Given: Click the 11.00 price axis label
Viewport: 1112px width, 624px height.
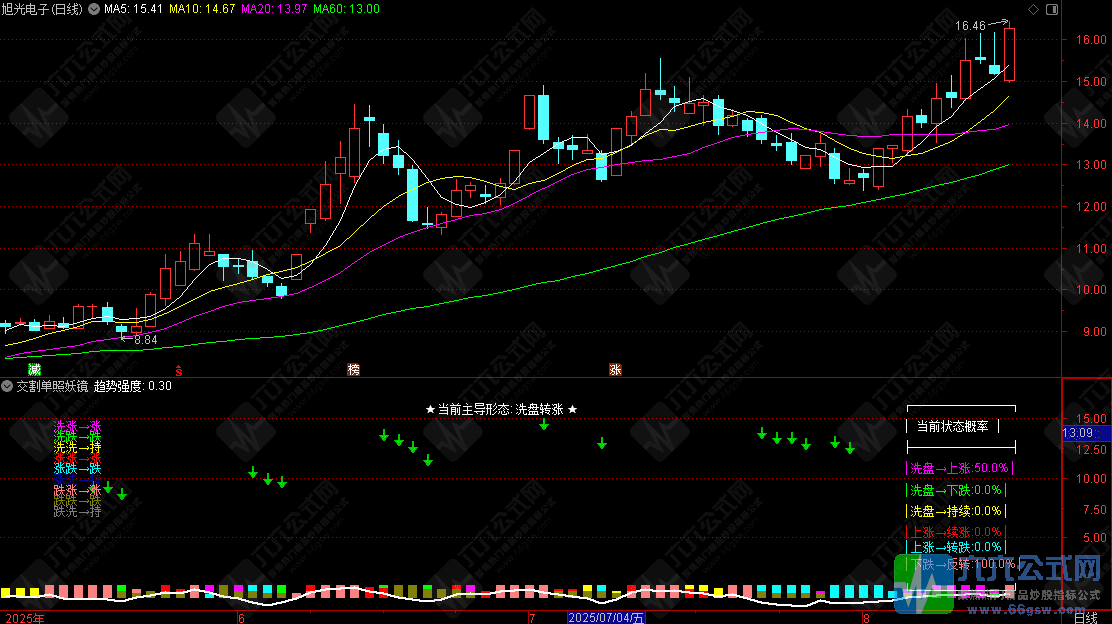Looking at the screenshot, I should 1090,249.
